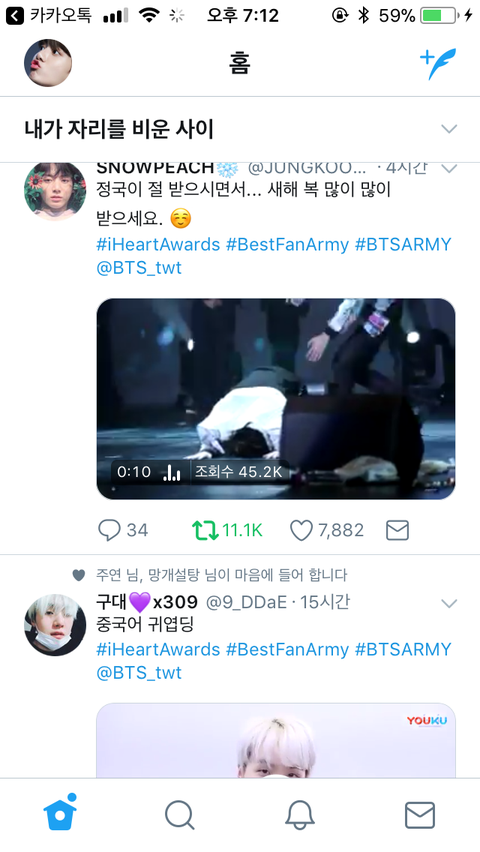
Task: Open the Messages envelope tab
Action: [420, 815]
